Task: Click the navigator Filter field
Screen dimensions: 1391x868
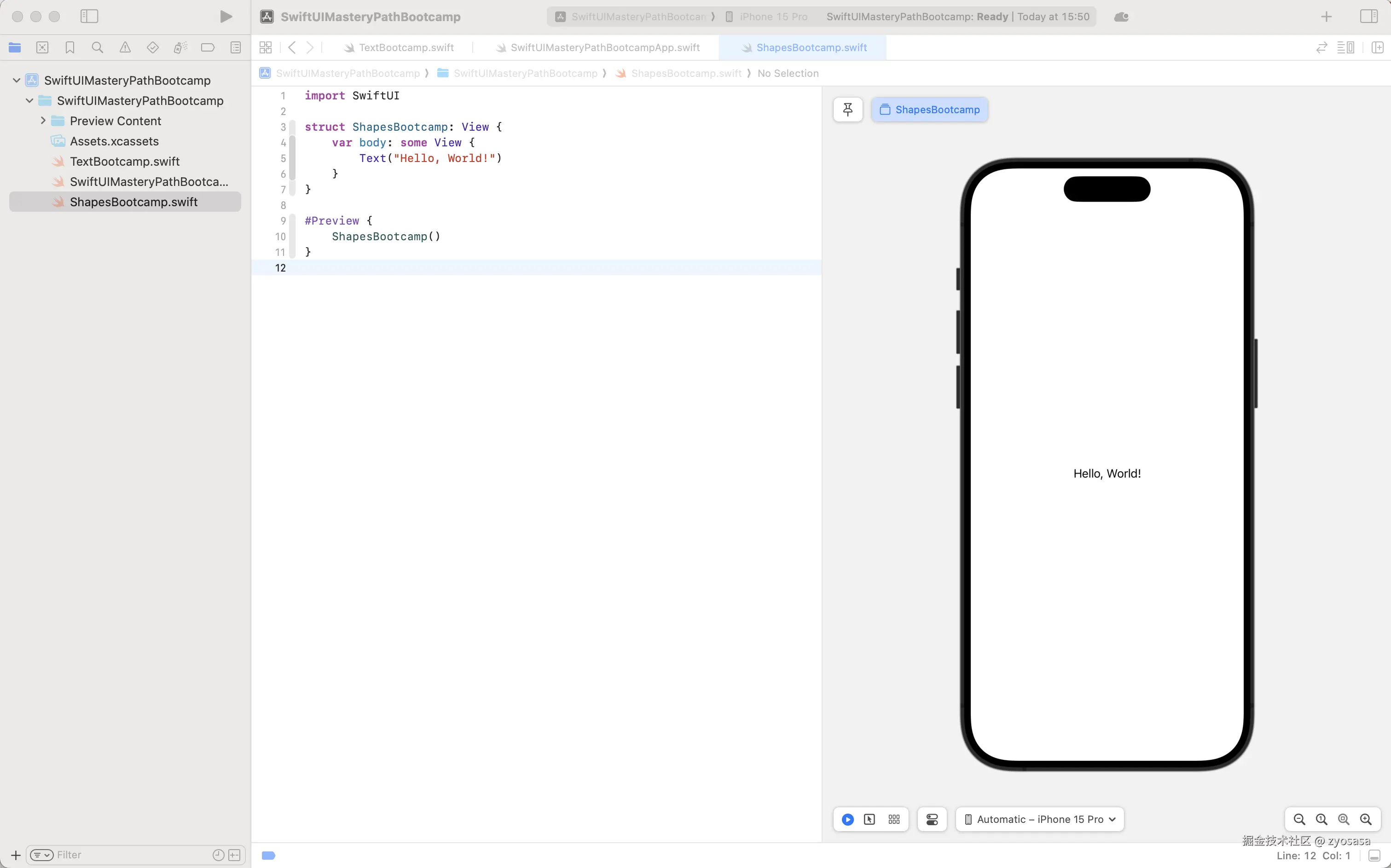Action: tap(132, 855)
